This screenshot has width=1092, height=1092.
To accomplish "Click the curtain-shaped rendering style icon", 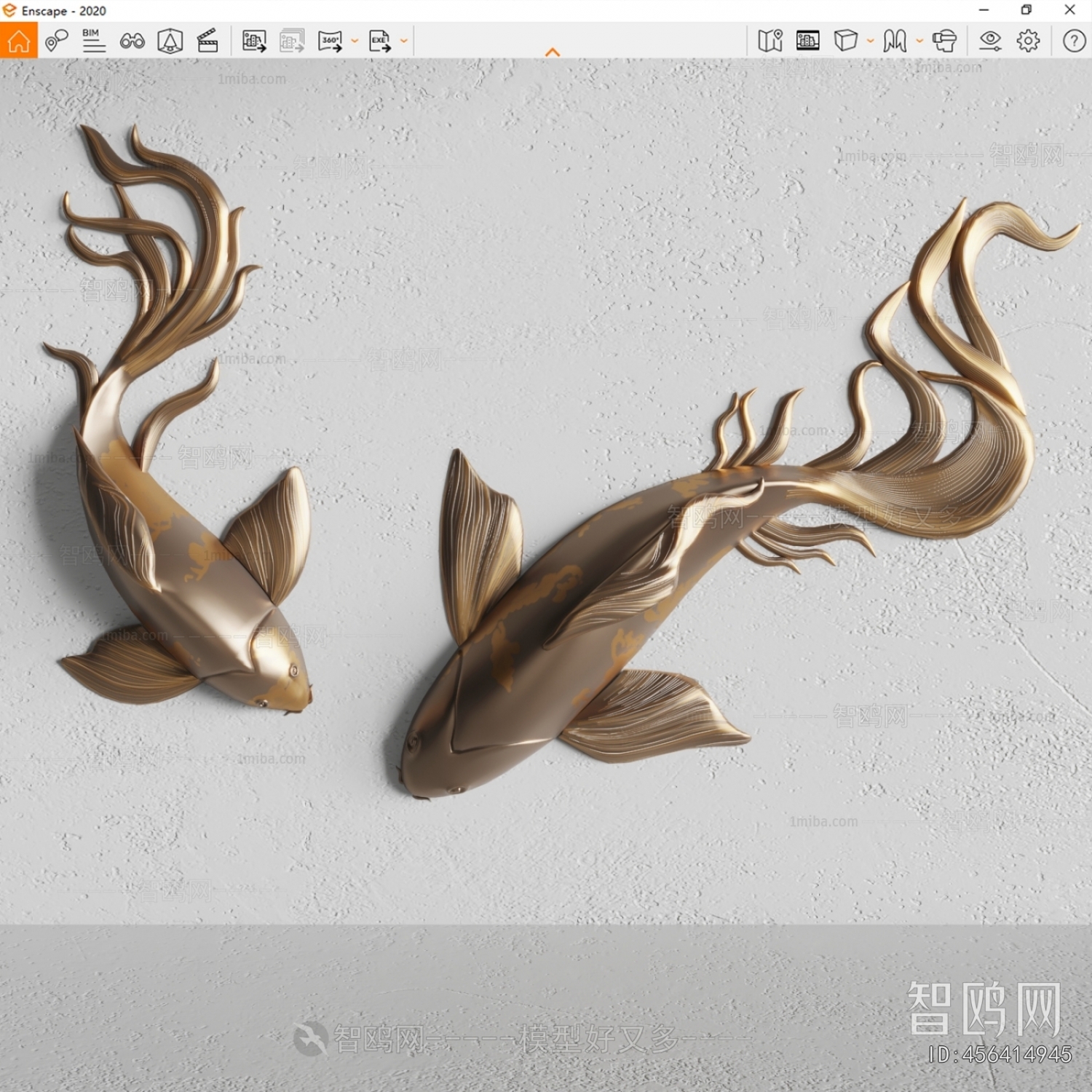I will pyautogui.click(x=895, y=41).
